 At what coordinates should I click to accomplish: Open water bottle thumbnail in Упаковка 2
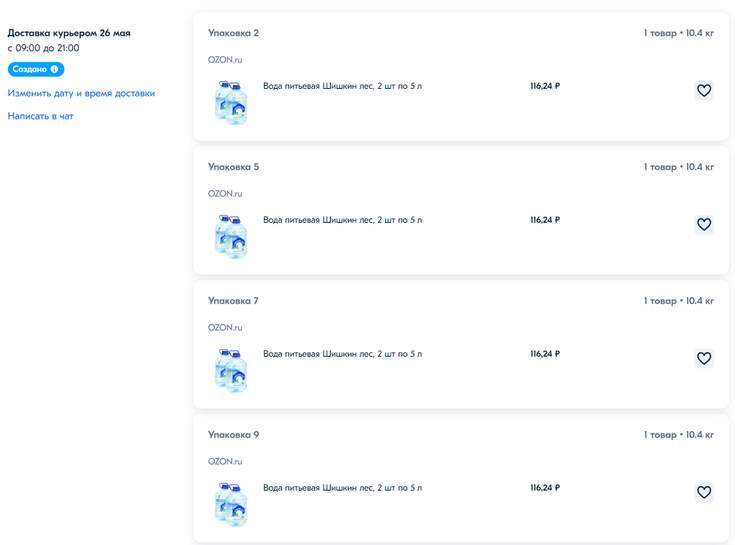tap(231, 102)
